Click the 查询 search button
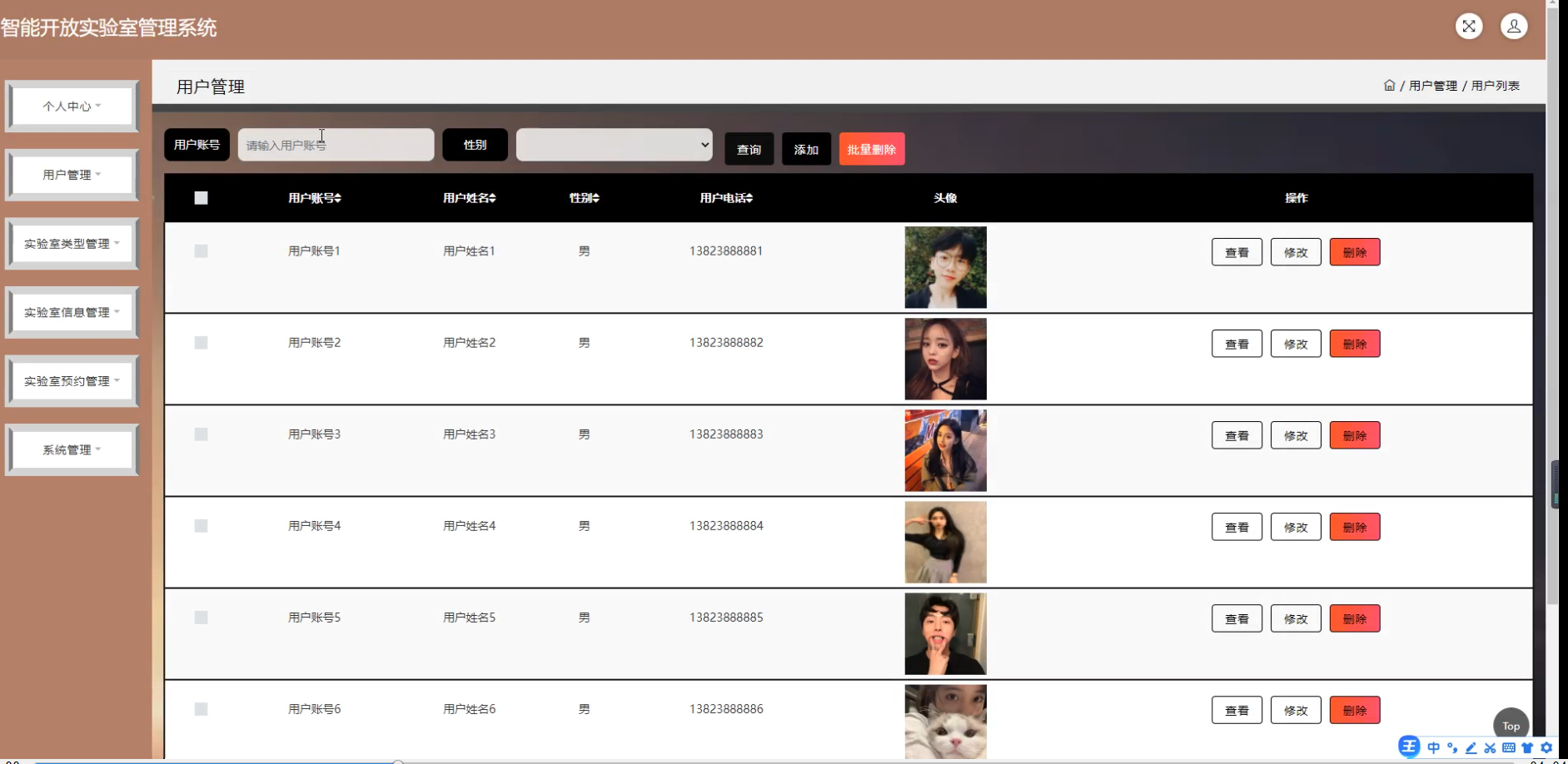This screenshot has width=1568, height=764. 749,149
